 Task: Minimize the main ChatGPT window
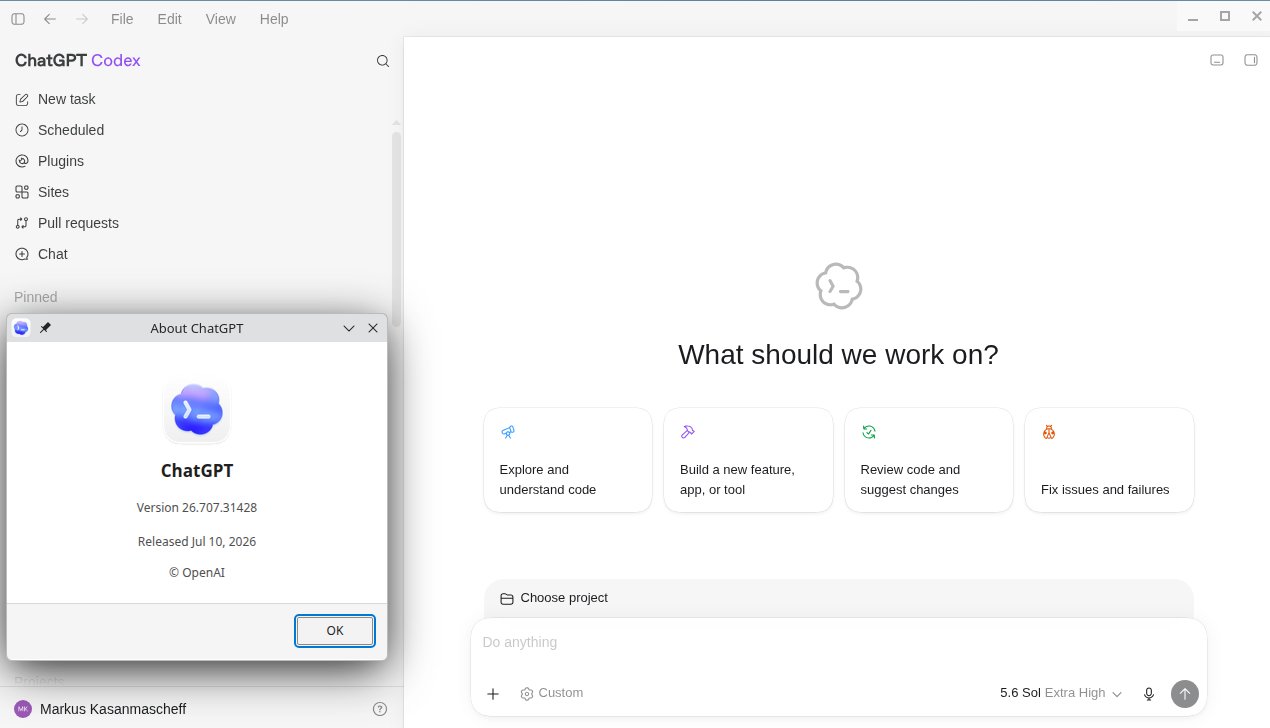(x=1191, y=17)
